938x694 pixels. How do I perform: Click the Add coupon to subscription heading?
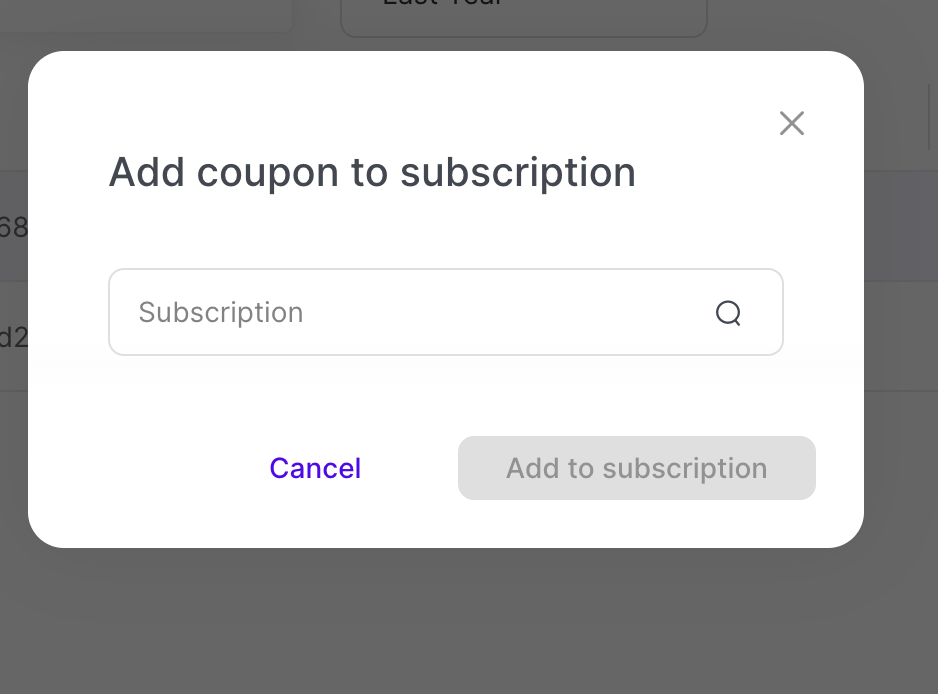tap(372, 172)
